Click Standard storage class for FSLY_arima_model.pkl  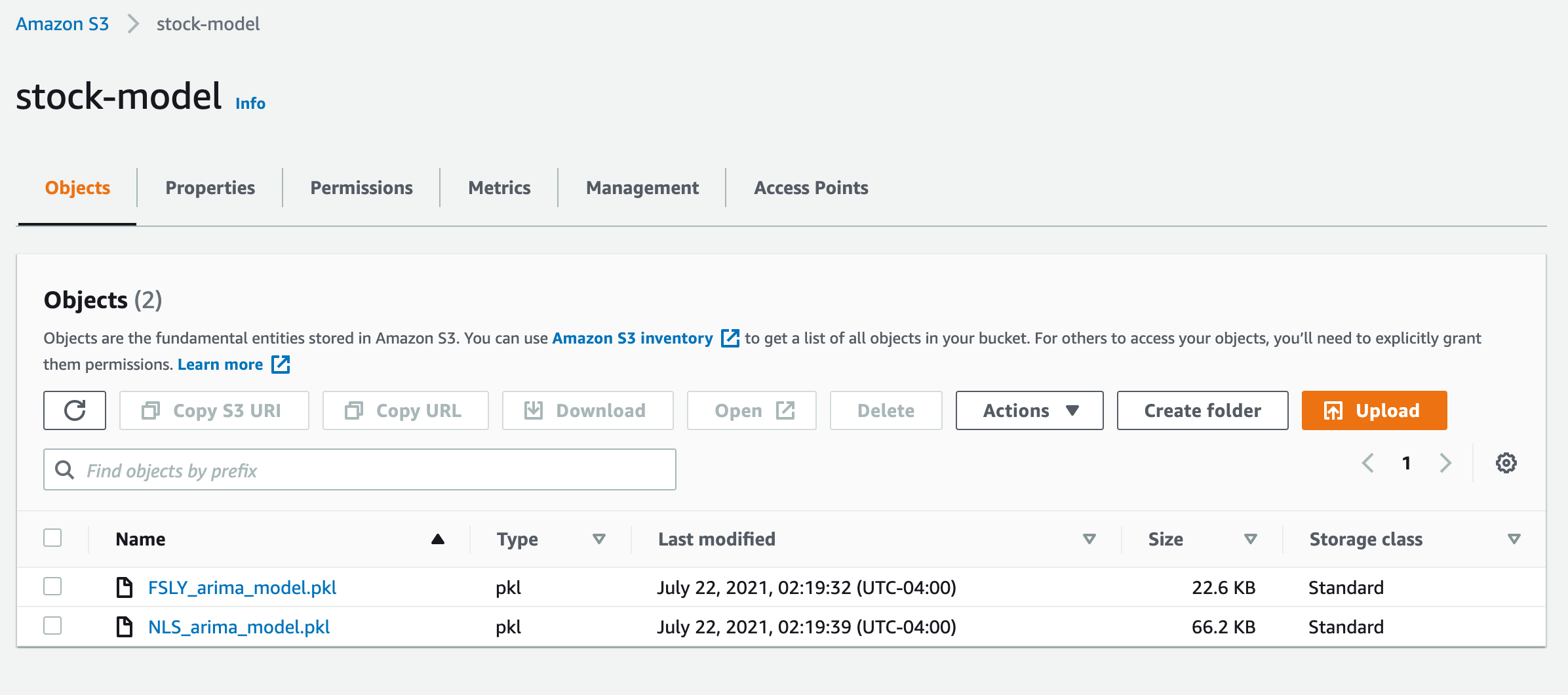click(x=1346, y=587)
